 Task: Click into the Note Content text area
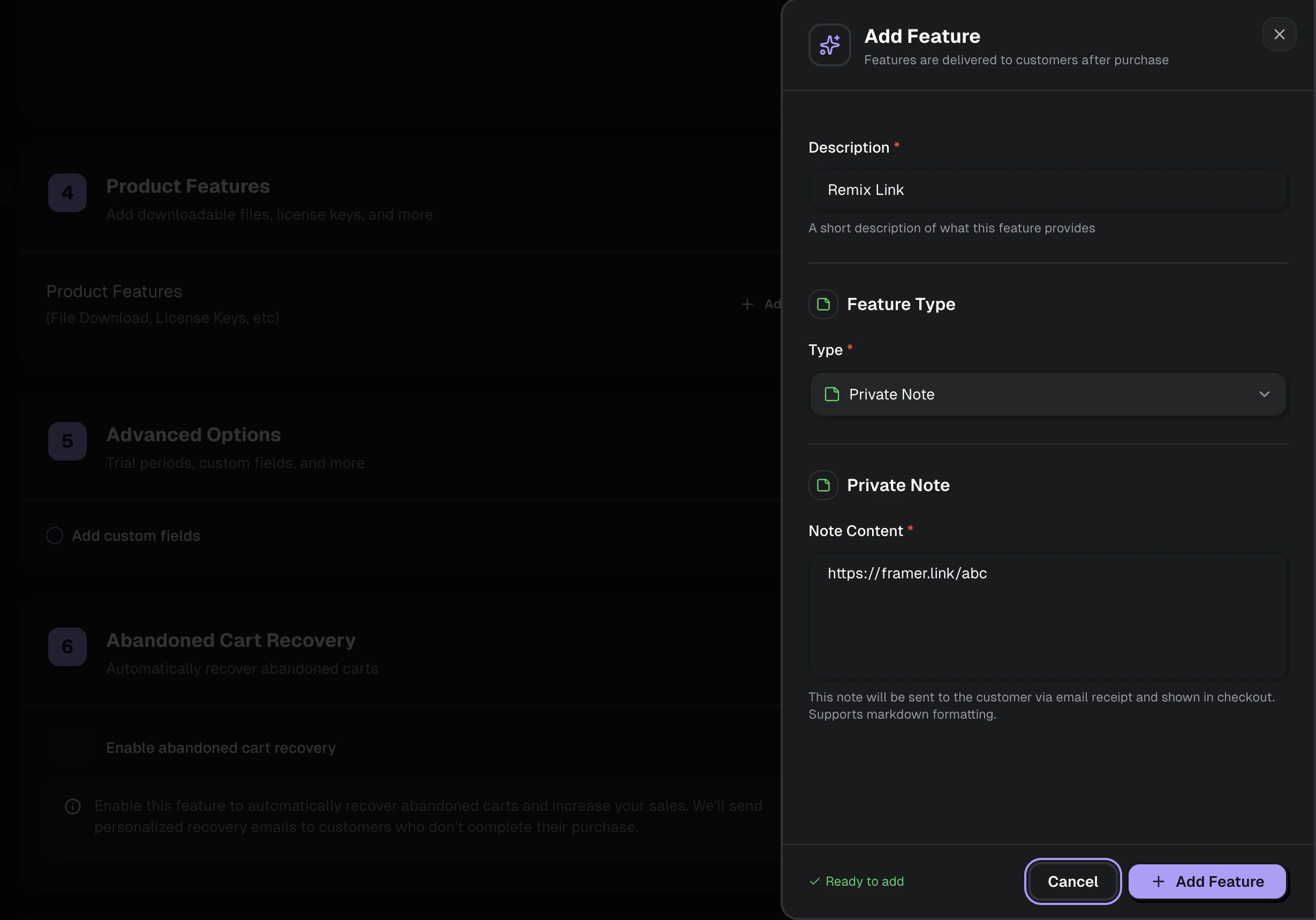click(1047, 616)
